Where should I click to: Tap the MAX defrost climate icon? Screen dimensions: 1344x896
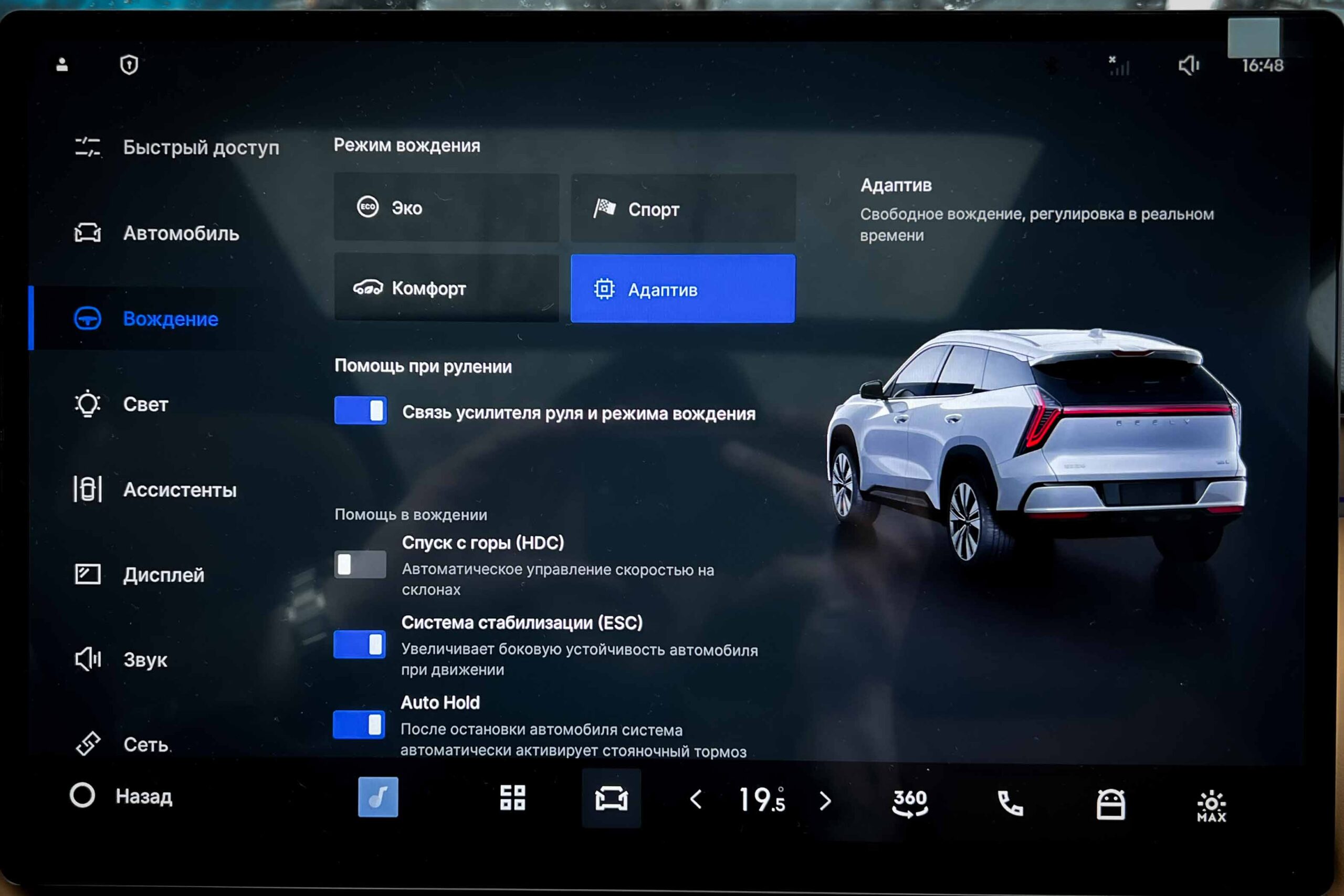tap(1211, 806)
